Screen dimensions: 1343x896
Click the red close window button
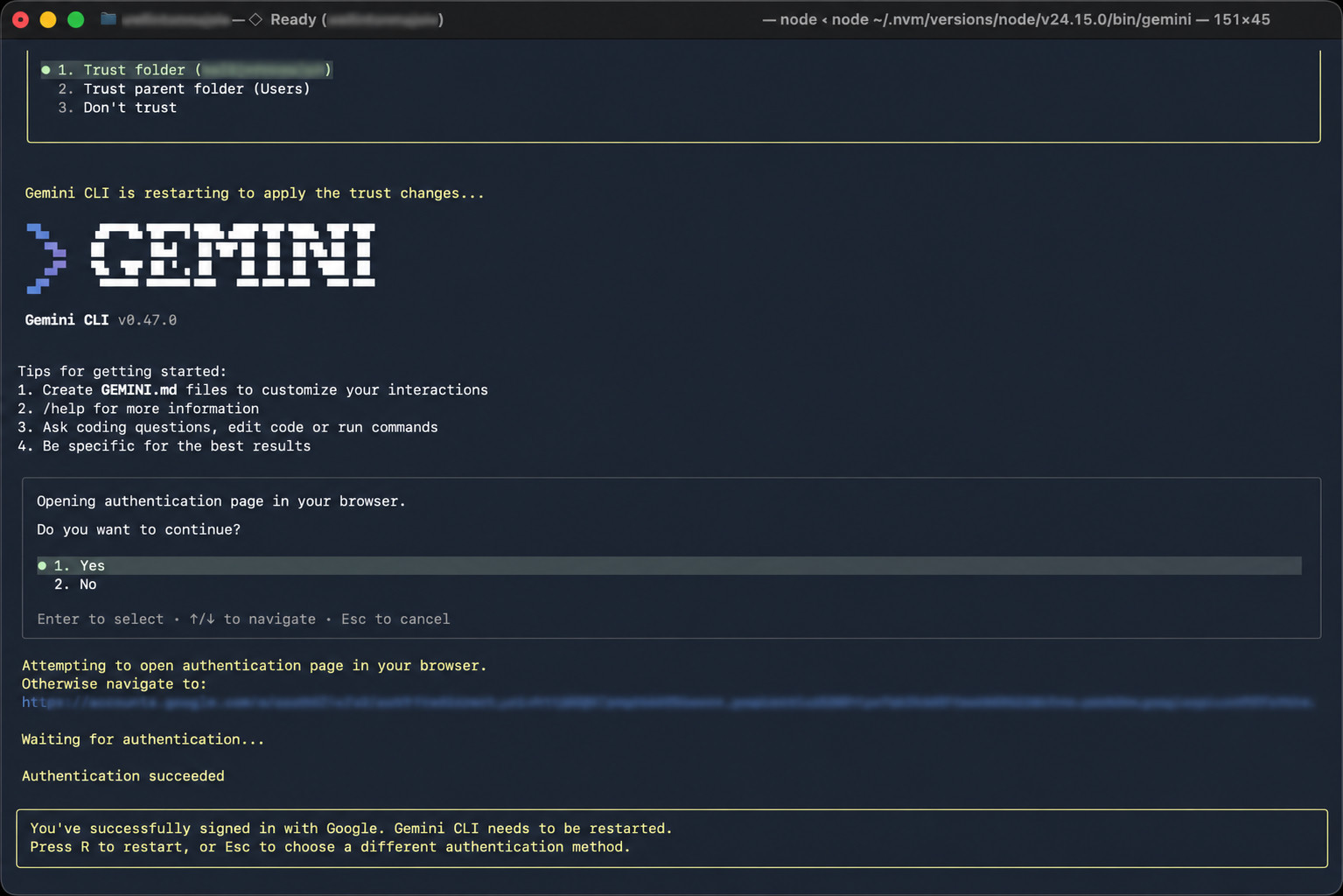coord(20,19)
